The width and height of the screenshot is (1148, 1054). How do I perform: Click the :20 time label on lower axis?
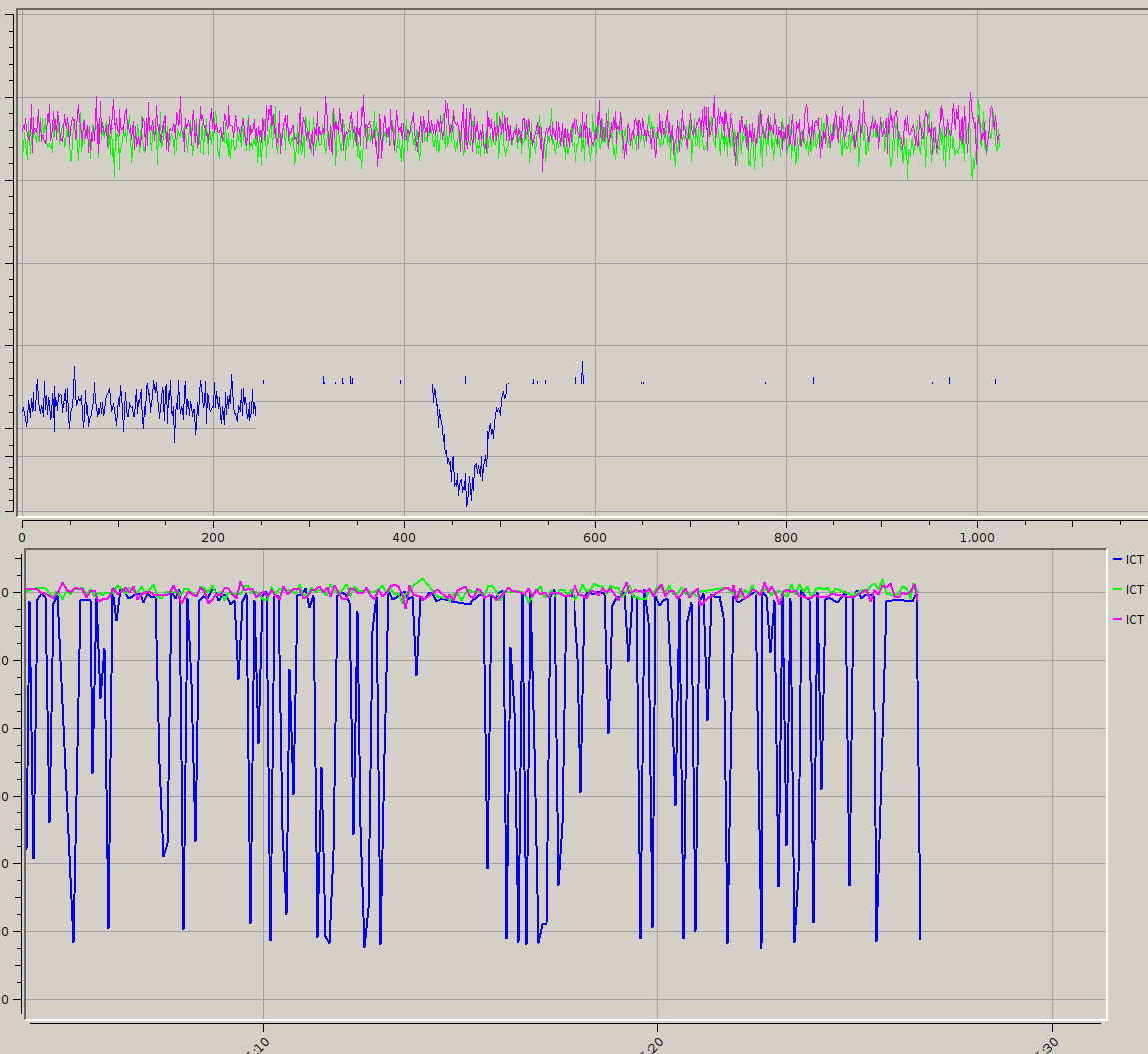coord(652,1043)
